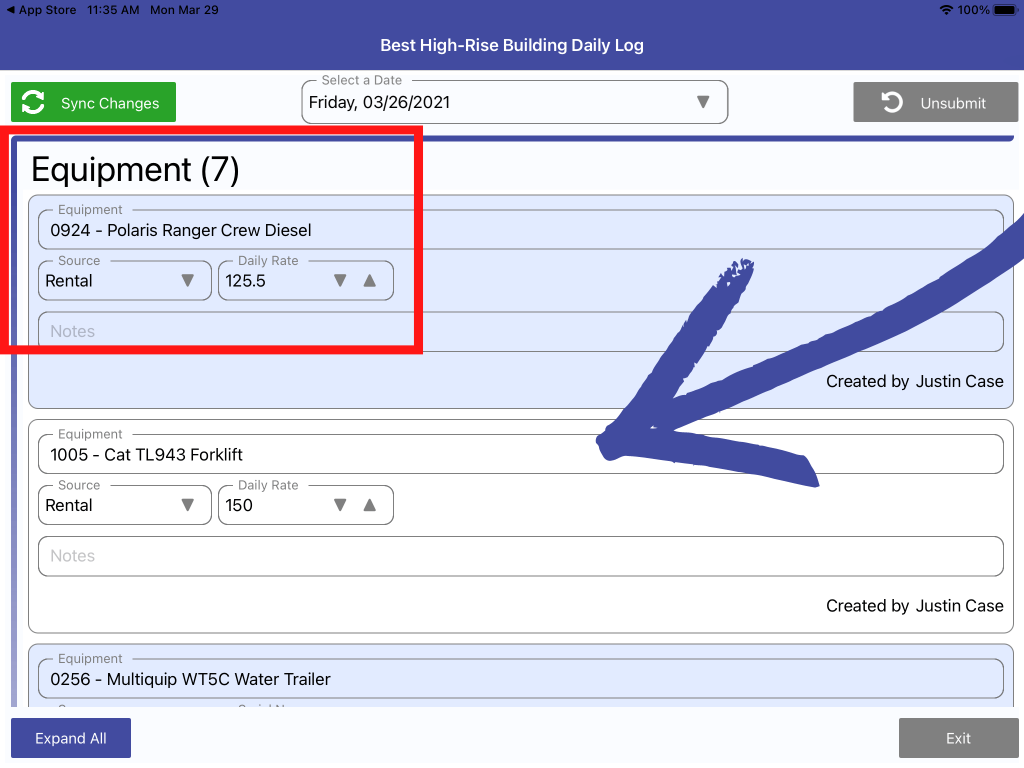This screenshot has height=768, width=1024.
Task: Click the Notes field under Cat Forklift
Action: click(x=520, y=556)
